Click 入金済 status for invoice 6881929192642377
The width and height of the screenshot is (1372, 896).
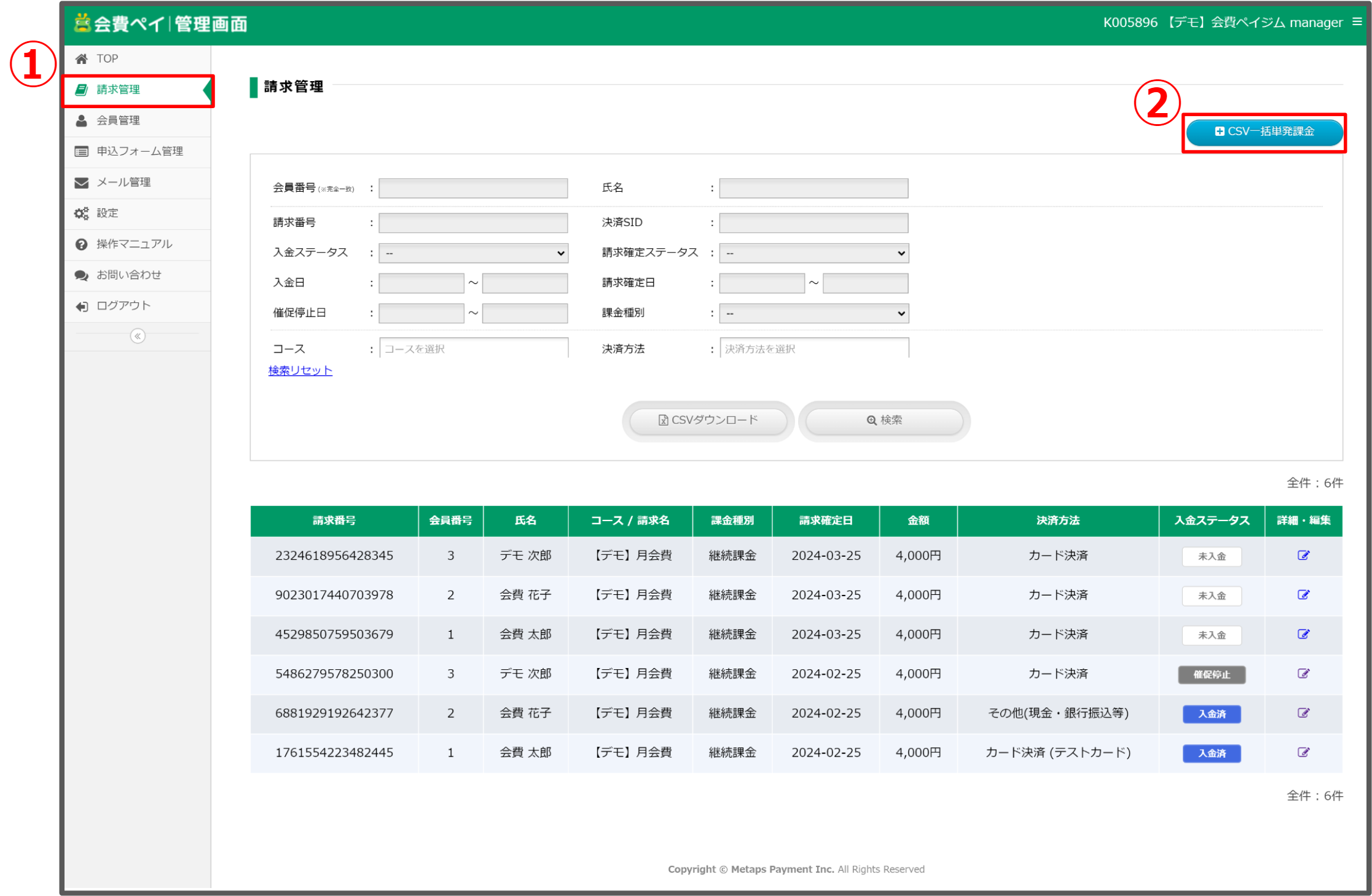point(1212,714)
